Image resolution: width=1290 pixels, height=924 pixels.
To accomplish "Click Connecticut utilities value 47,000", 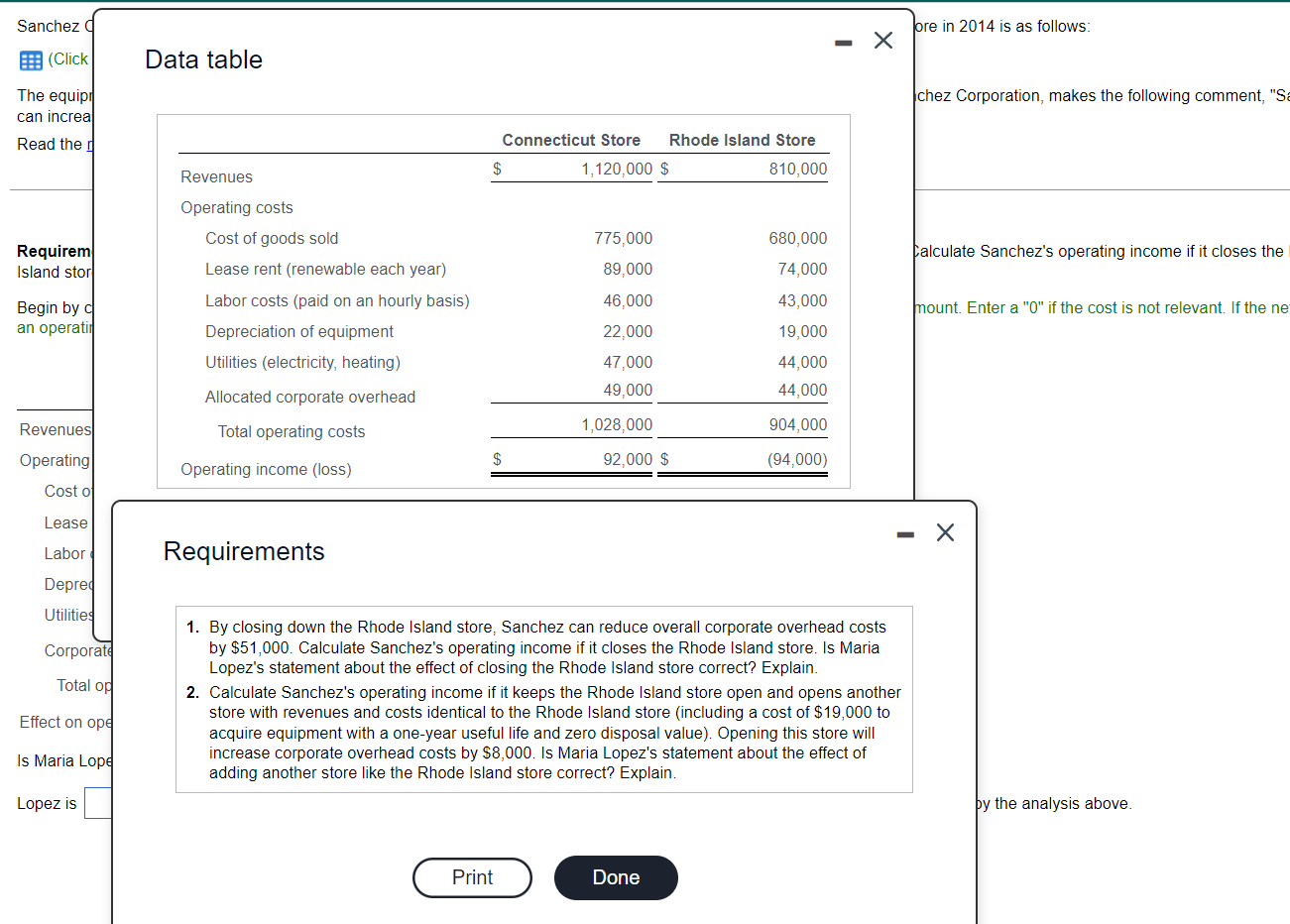I will (628, 362).
